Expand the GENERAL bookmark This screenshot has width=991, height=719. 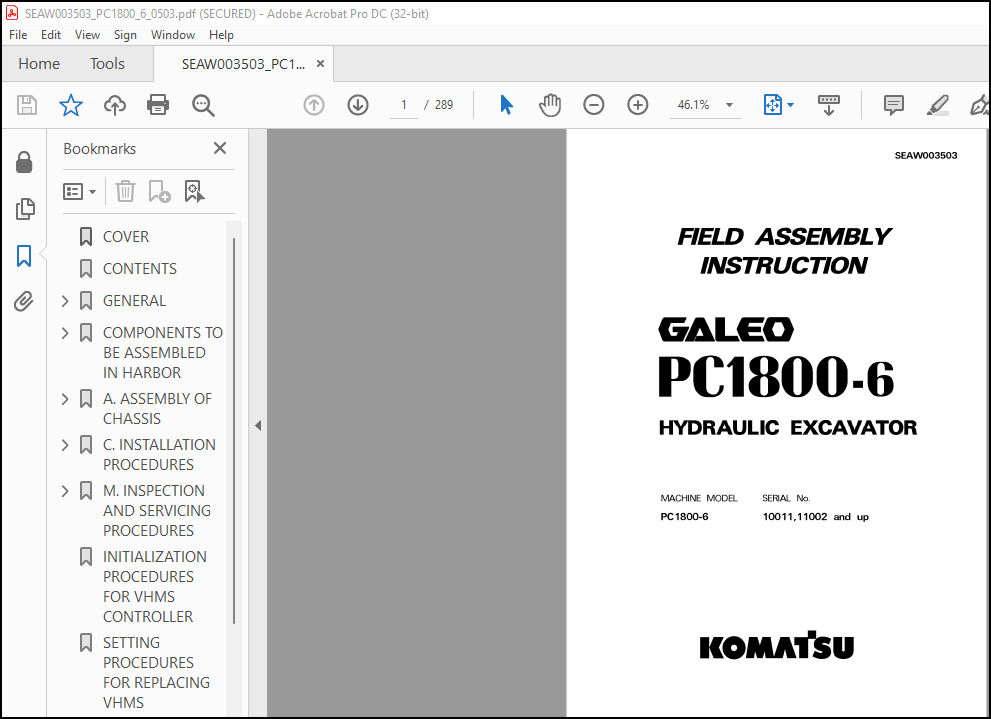64,301
